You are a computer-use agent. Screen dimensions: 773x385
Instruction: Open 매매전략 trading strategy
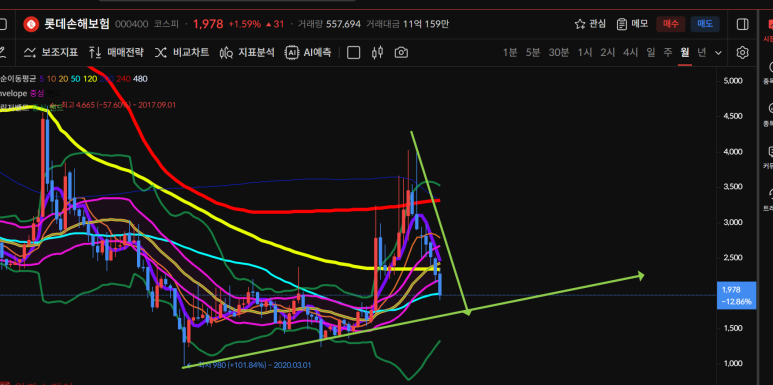pyautogui.click(x=116, y=52)
